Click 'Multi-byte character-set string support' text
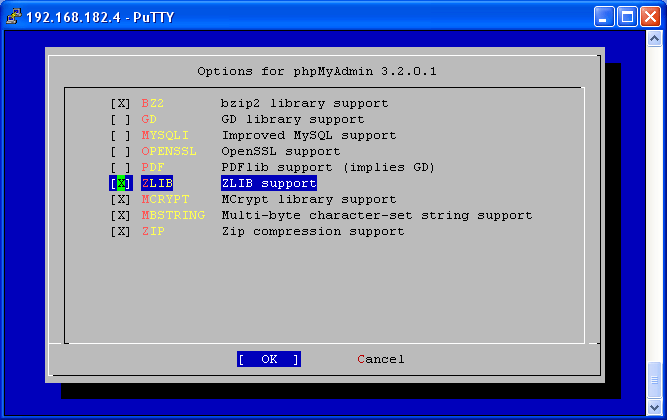This screenshot has height=420, width=667. pyautogui.click(x=377, y=215)
